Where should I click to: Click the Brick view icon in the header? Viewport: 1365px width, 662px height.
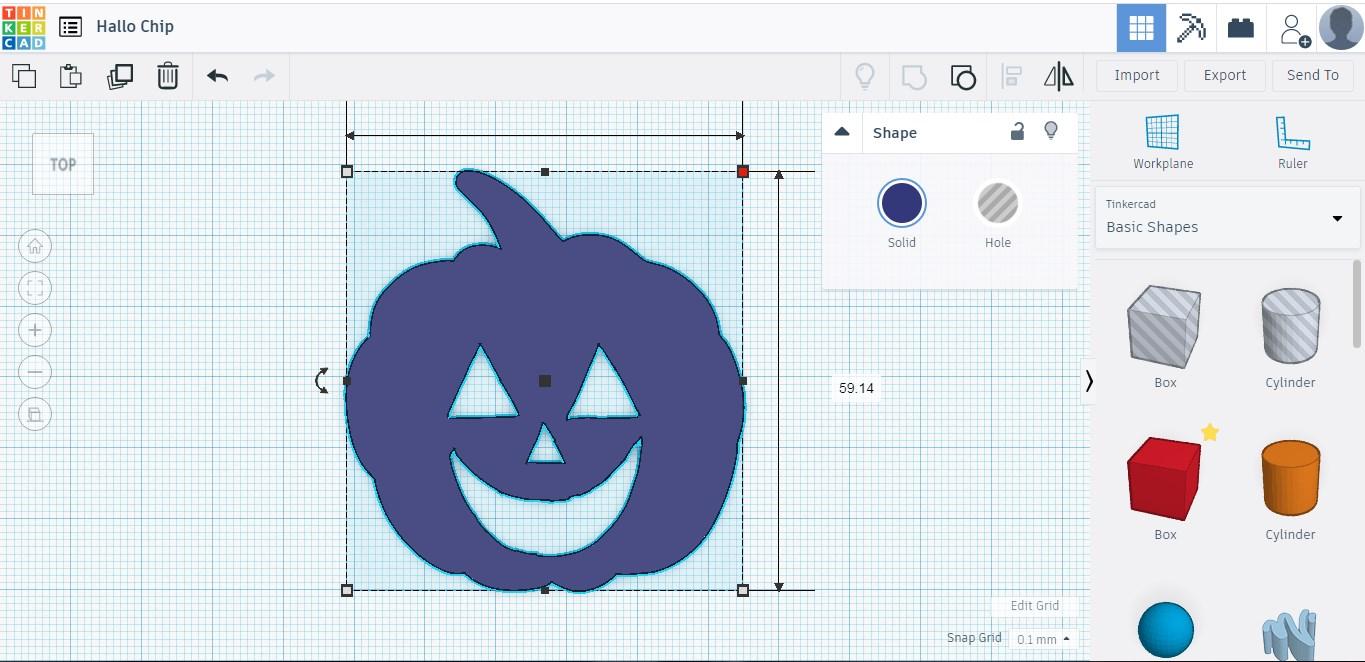[x=1240, y=27]
